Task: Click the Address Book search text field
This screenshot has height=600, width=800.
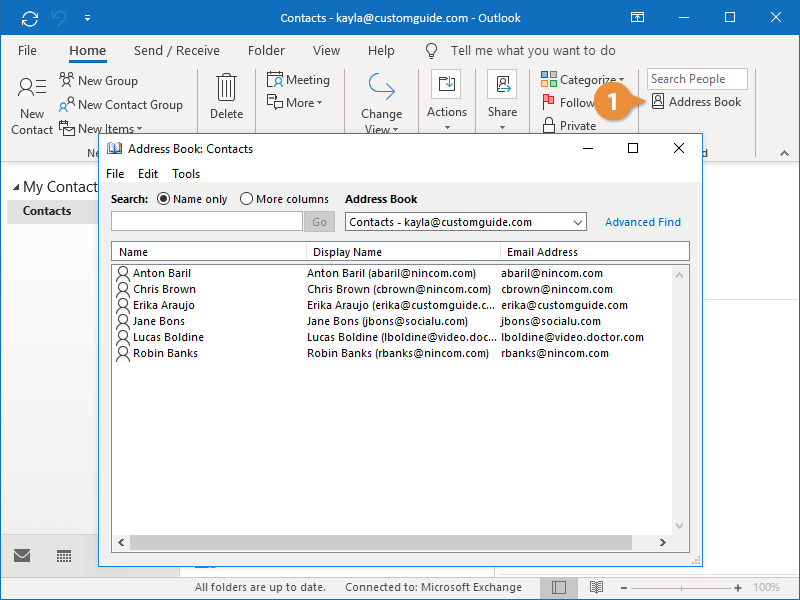Action: pyautogui.click(x=207, y=222)
